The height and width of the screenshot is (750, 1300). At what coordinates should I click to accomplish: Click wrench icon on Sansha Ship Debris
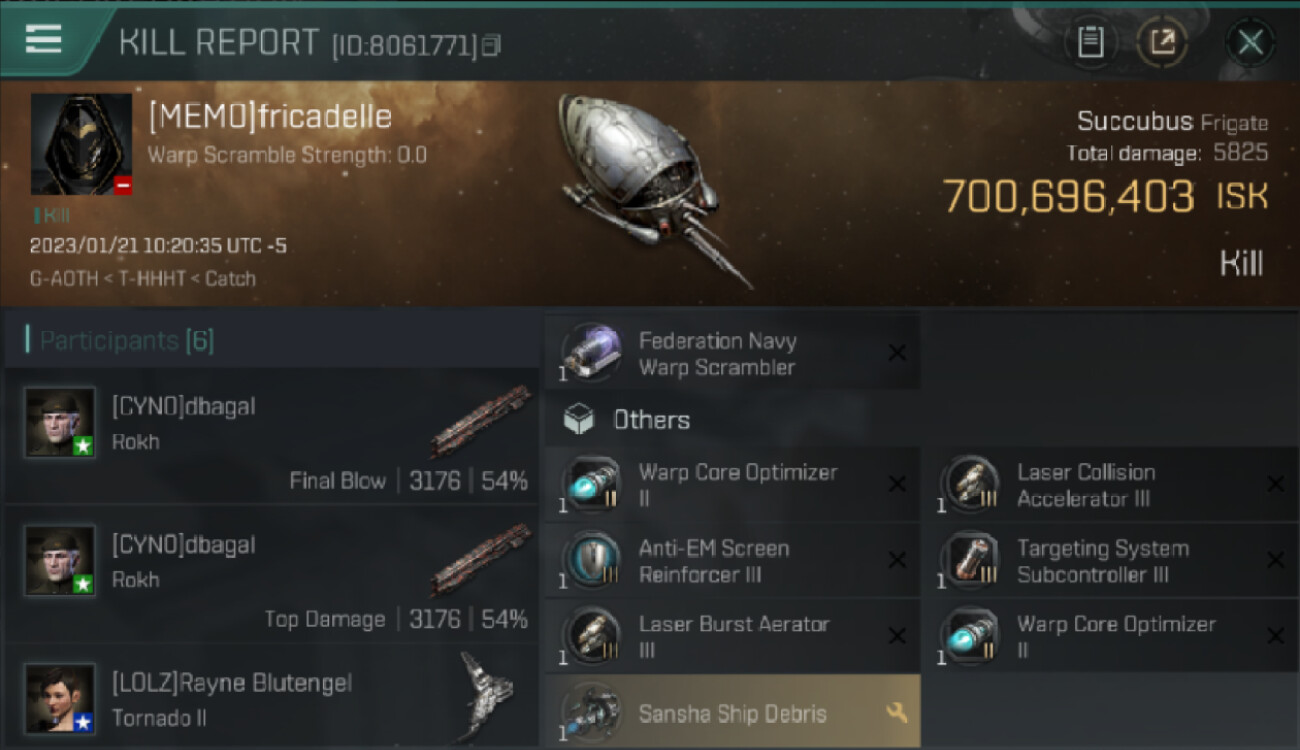[897, 713]
